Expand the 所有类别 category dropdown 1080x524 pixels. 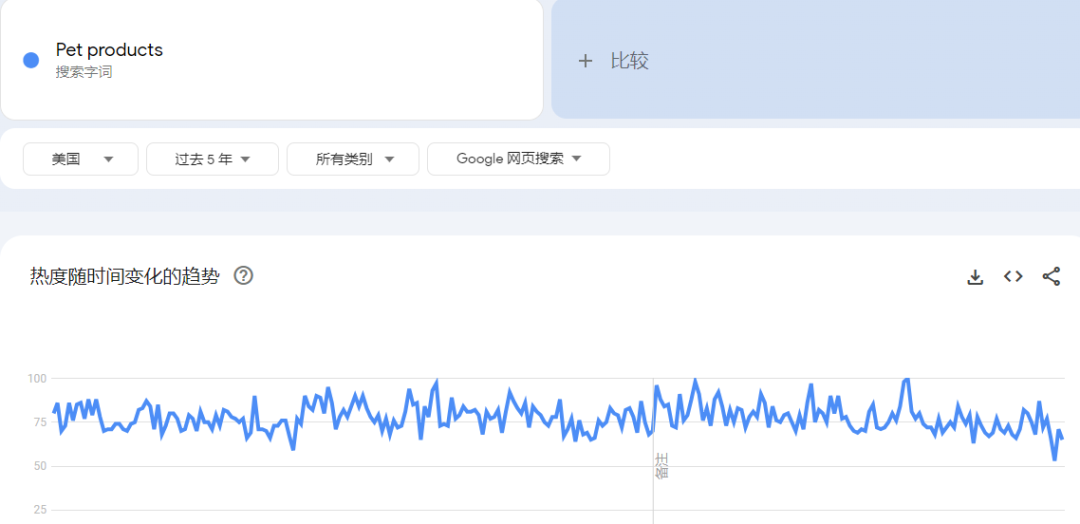click(x=353, y=159)
